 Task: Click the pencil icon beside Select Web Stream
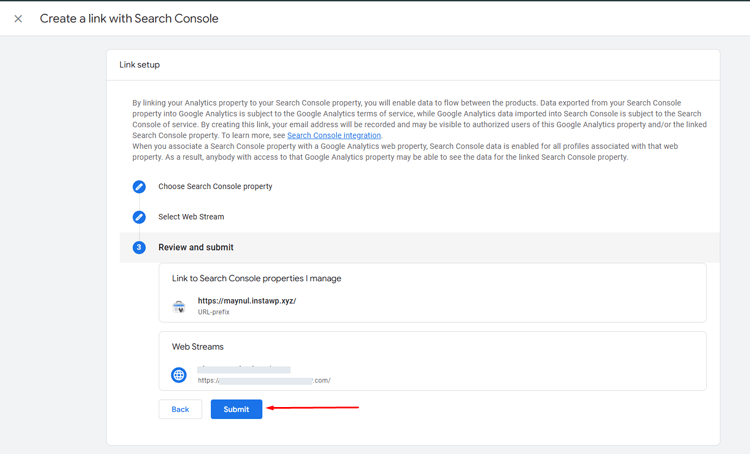[x=139, y=217]
